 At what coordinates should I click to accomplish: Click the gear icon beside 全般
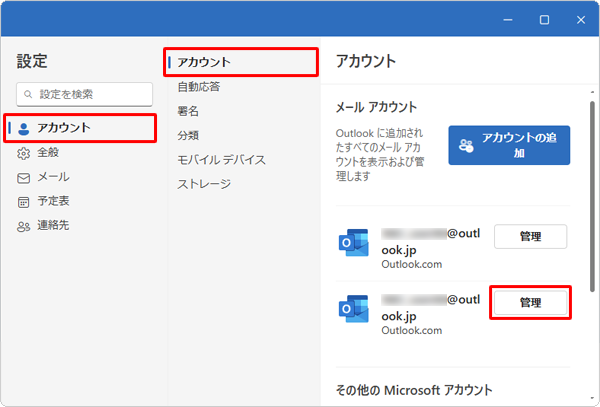[23, 153]
